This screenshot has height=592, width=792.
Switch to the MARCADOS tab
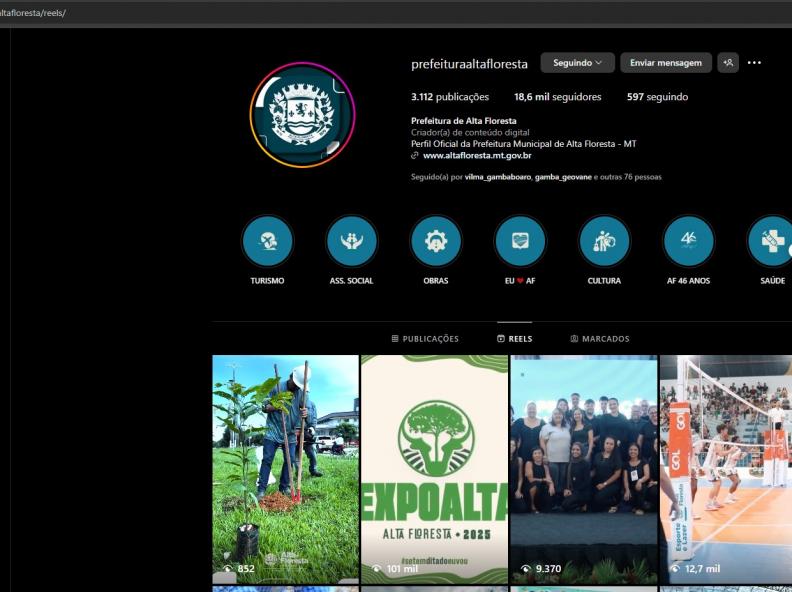point(600,338)
